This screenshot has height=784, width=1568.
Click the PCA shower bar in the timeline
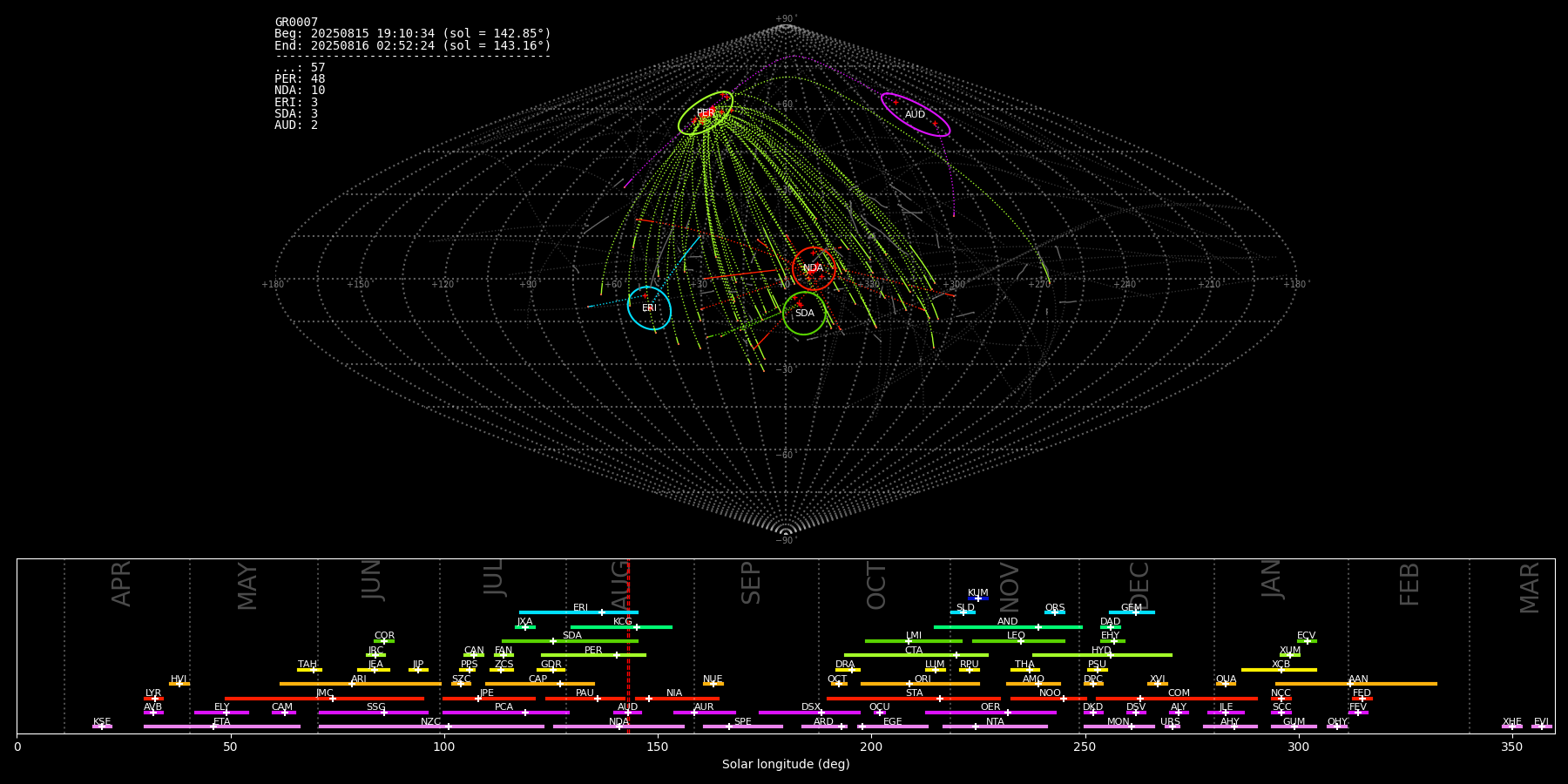click(x=505, y=713)
